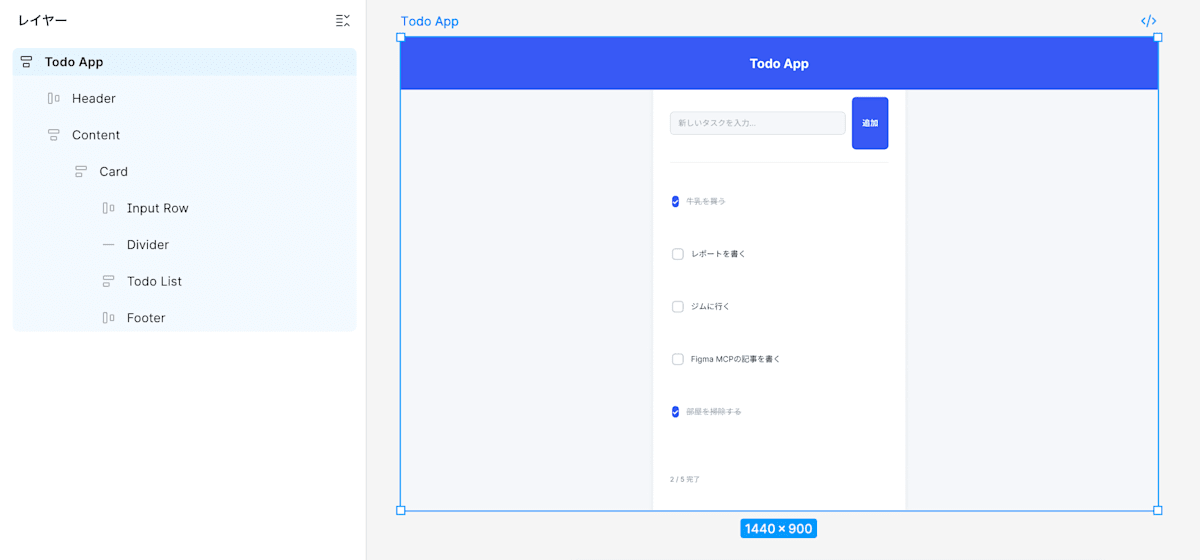Image resolution: width=1200 pixels, height=560 pixels.
Task: Click the bottom-left selection handle of the frame
Action: click(401, 510)
